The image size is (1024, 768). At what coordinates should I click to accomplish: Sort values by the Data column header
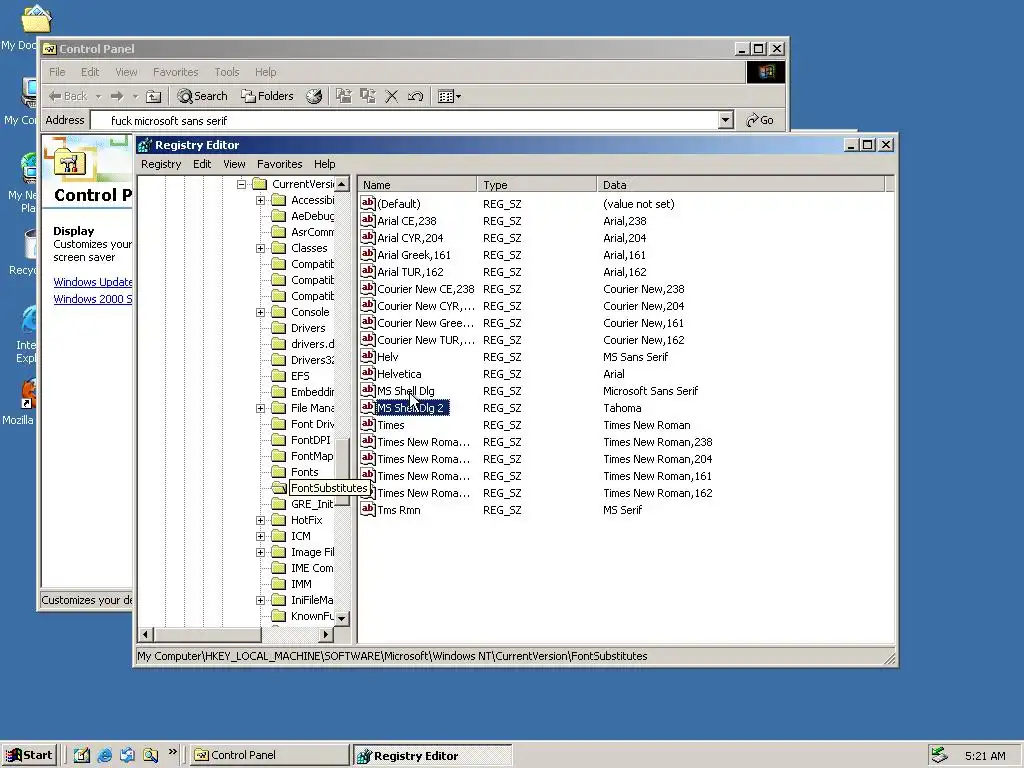(741, 185)
